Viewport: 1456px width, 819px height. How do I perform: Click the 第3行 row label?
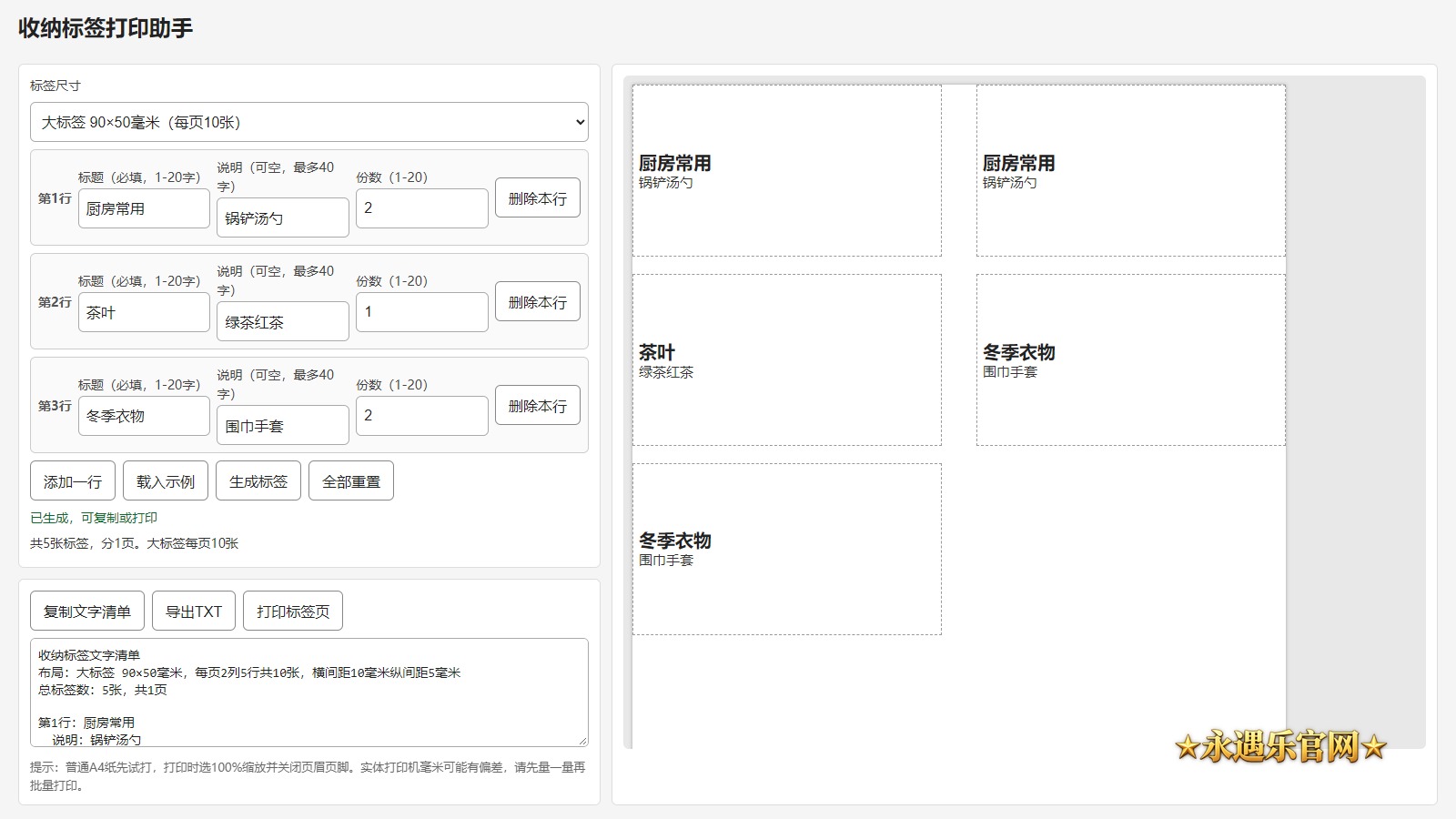click(55, 406)
